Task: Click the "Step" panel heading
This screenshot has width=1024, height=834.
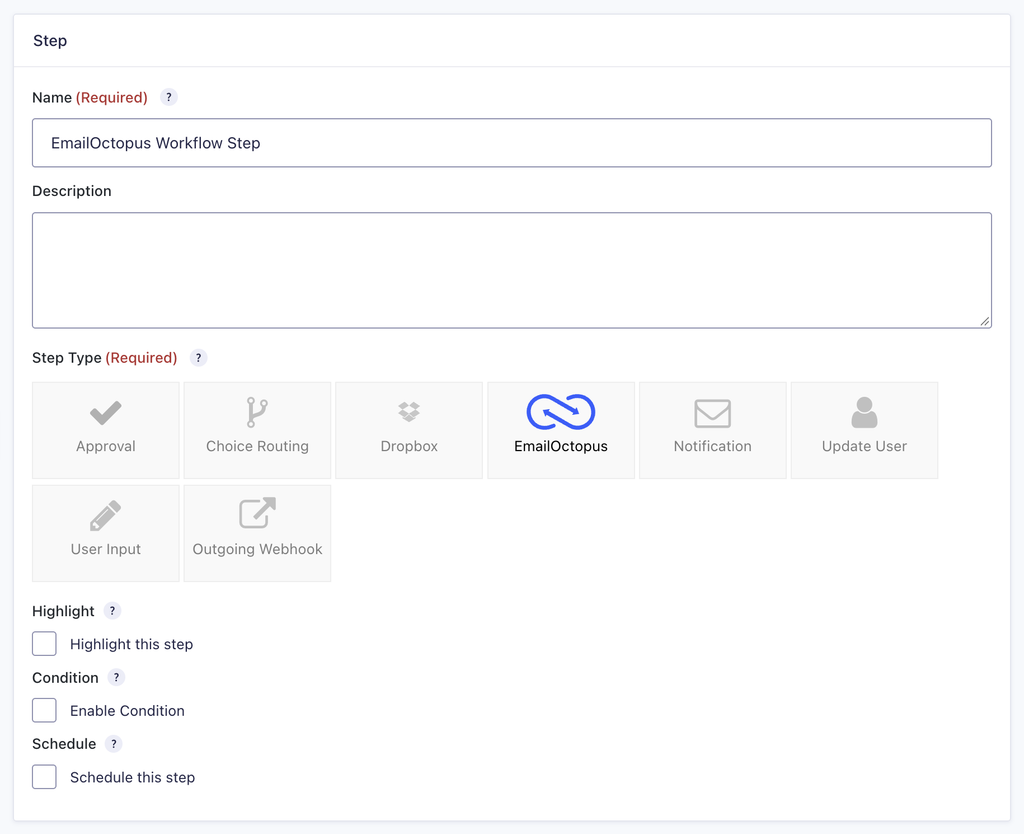Action: [50, 40]
